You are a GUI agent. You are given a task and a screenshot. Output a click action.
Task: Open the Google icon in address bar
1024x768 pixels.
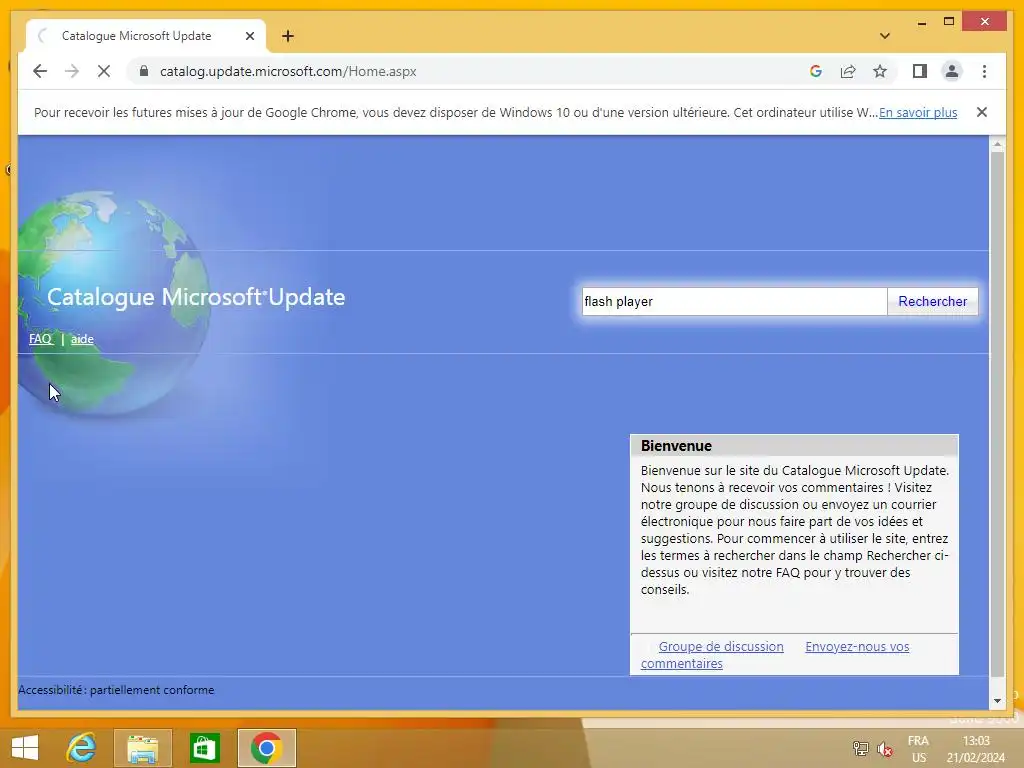pos(816,71)
